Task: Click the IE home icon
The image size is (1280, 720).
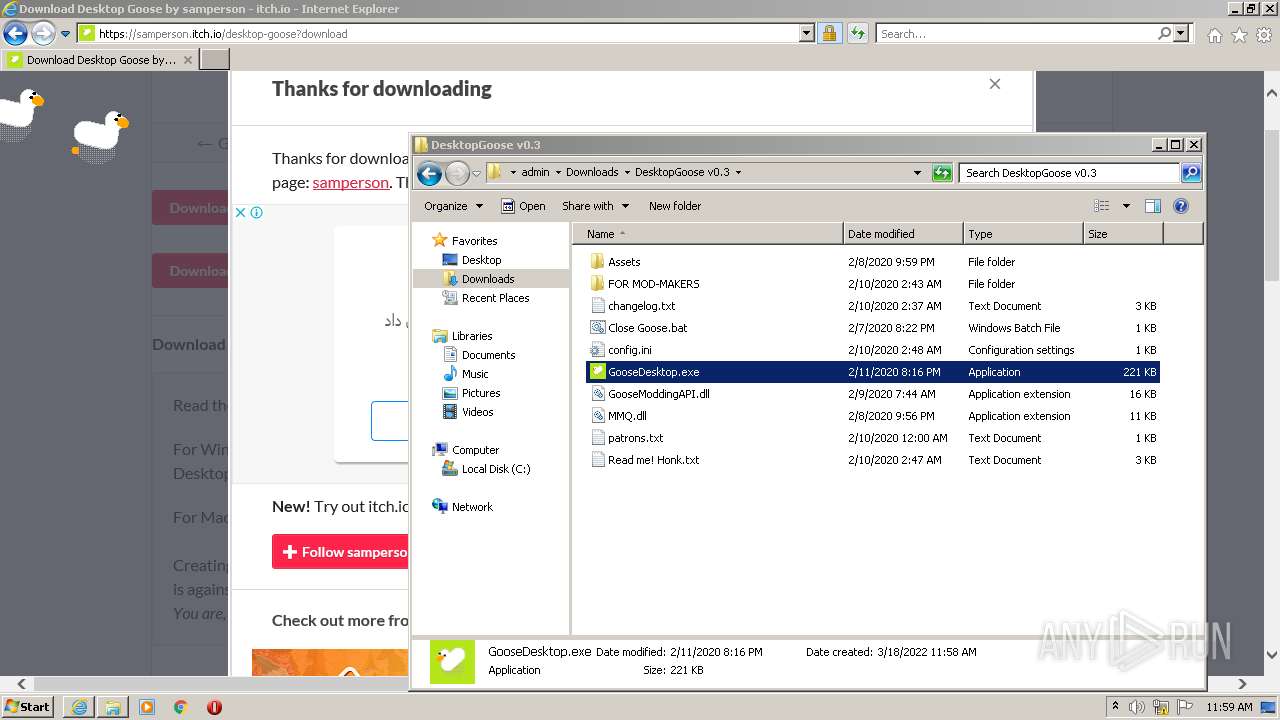Action: click(x=1214, y=35)
